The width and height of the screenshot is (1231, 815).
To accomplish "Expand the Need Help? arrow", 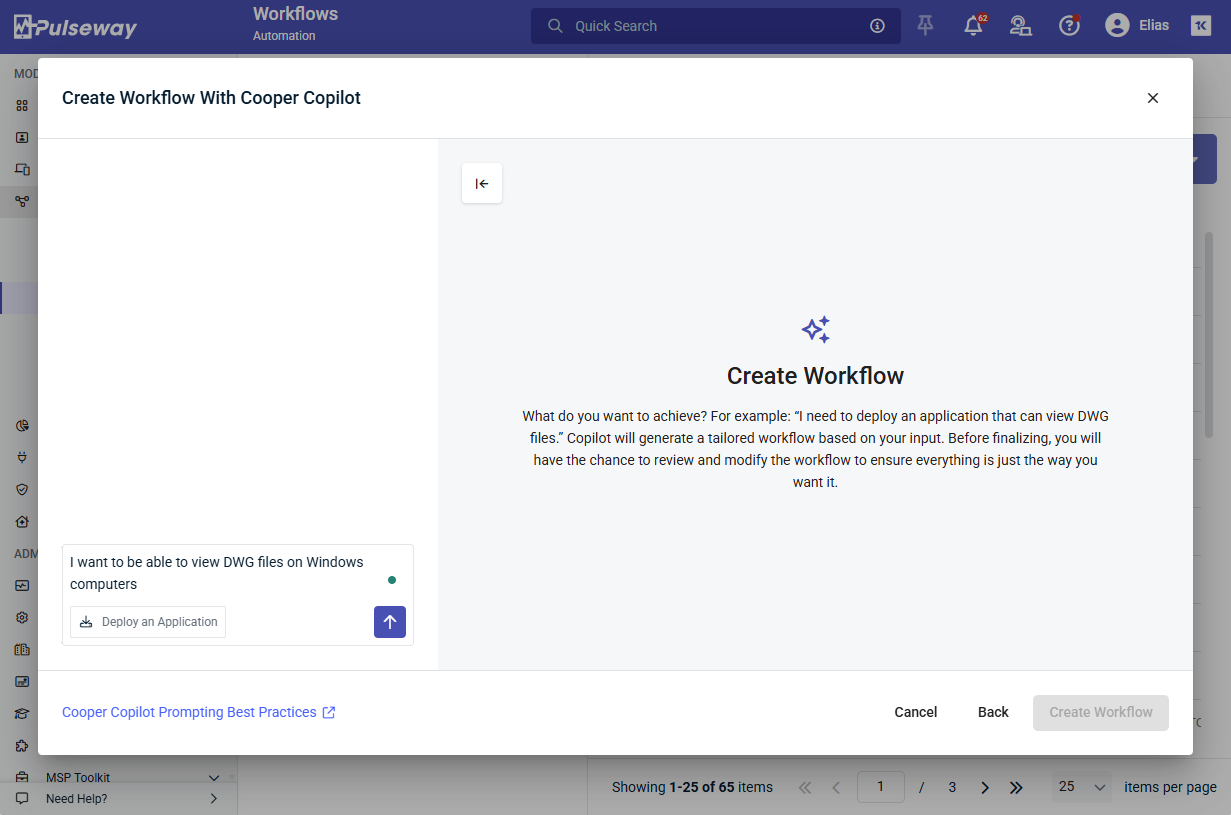I will coord(213,799).
